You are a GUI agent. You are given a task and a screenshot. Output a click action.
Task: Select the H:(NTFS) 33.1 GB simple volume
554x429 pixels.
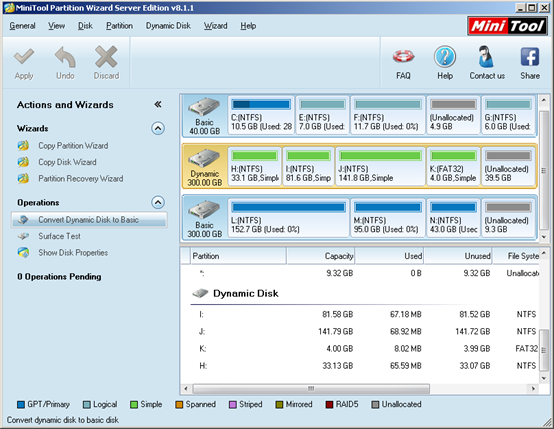pos(255,166)
